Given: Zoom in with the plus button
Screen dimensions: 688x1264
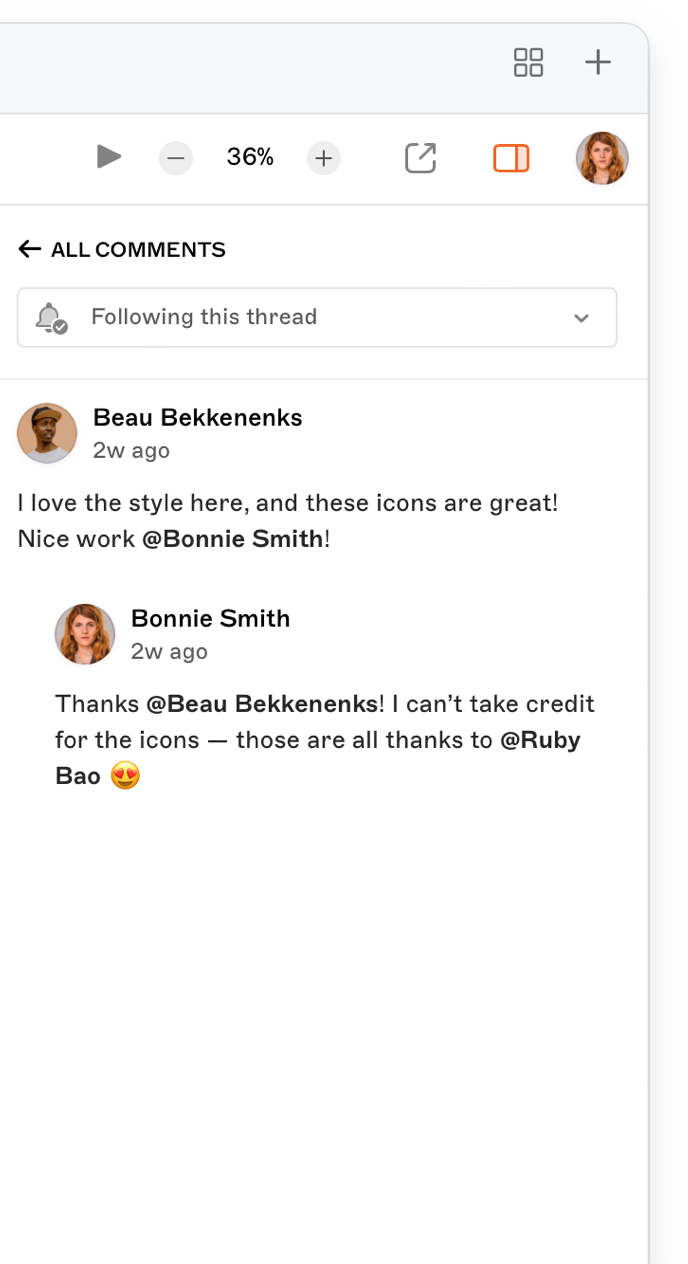Looking at the screenshot, I should (323, 158).
